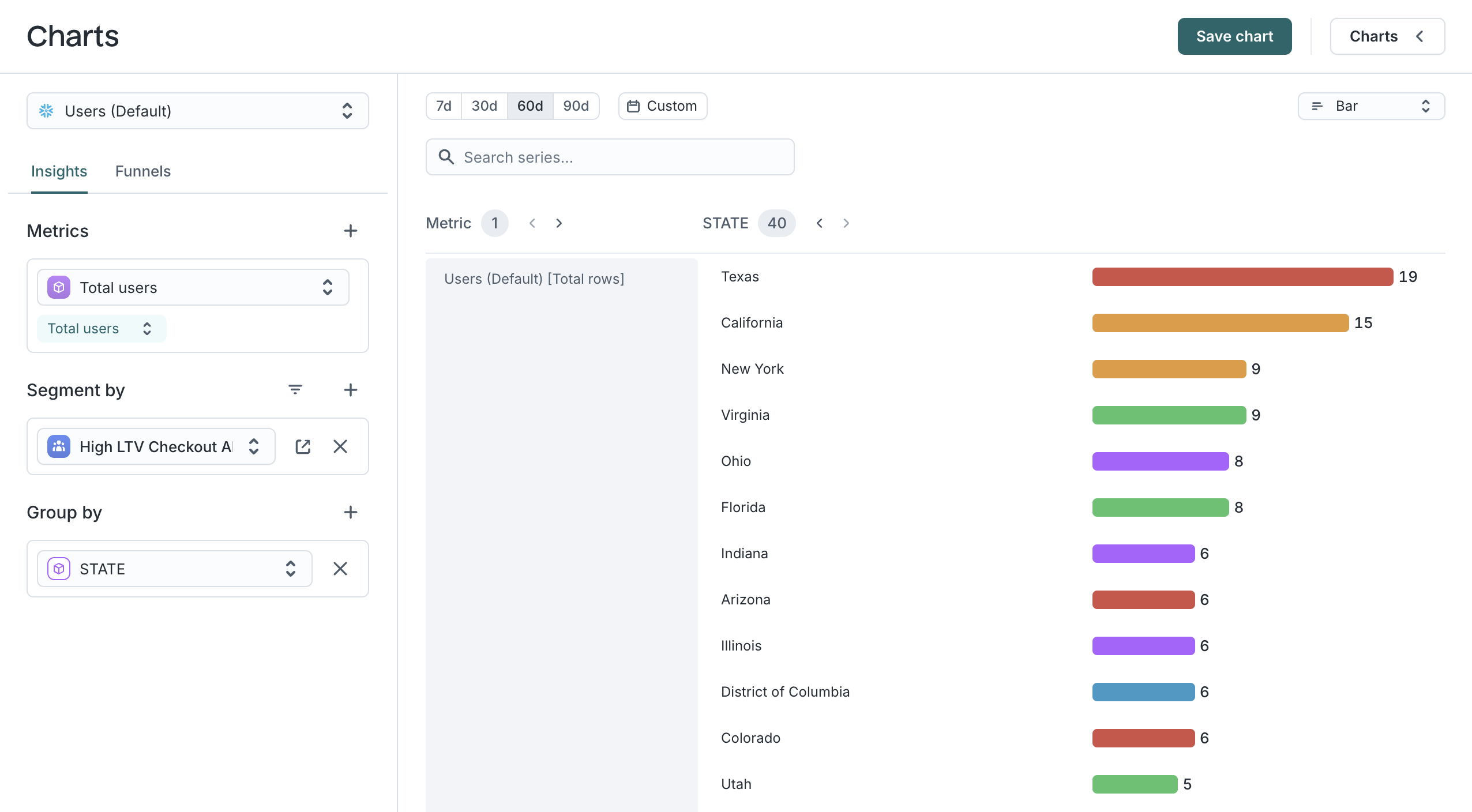
Task: Click the Texas red bar
Action: (x=1242, y=277)
